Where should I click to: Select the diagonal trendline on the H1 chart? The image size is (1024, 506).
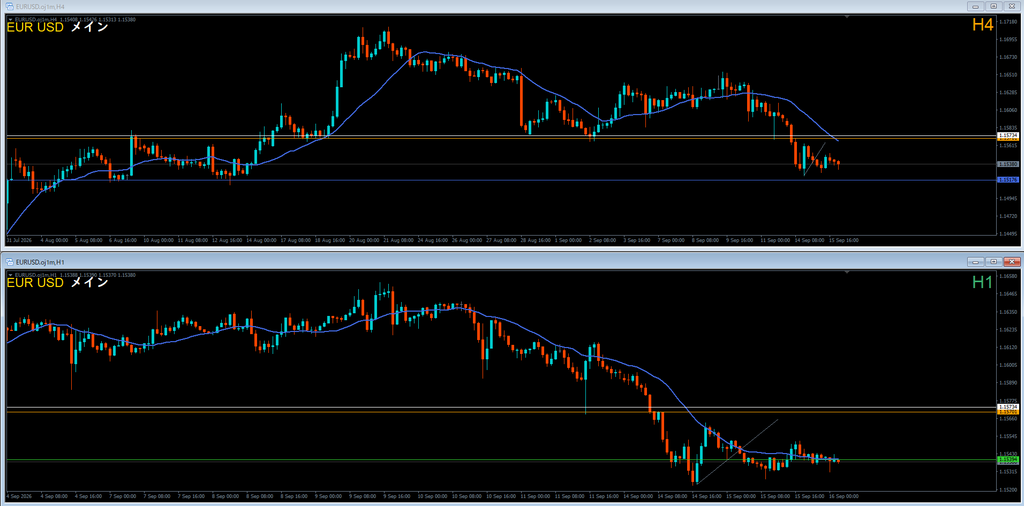pyautogui.click(x=737, y=451)
